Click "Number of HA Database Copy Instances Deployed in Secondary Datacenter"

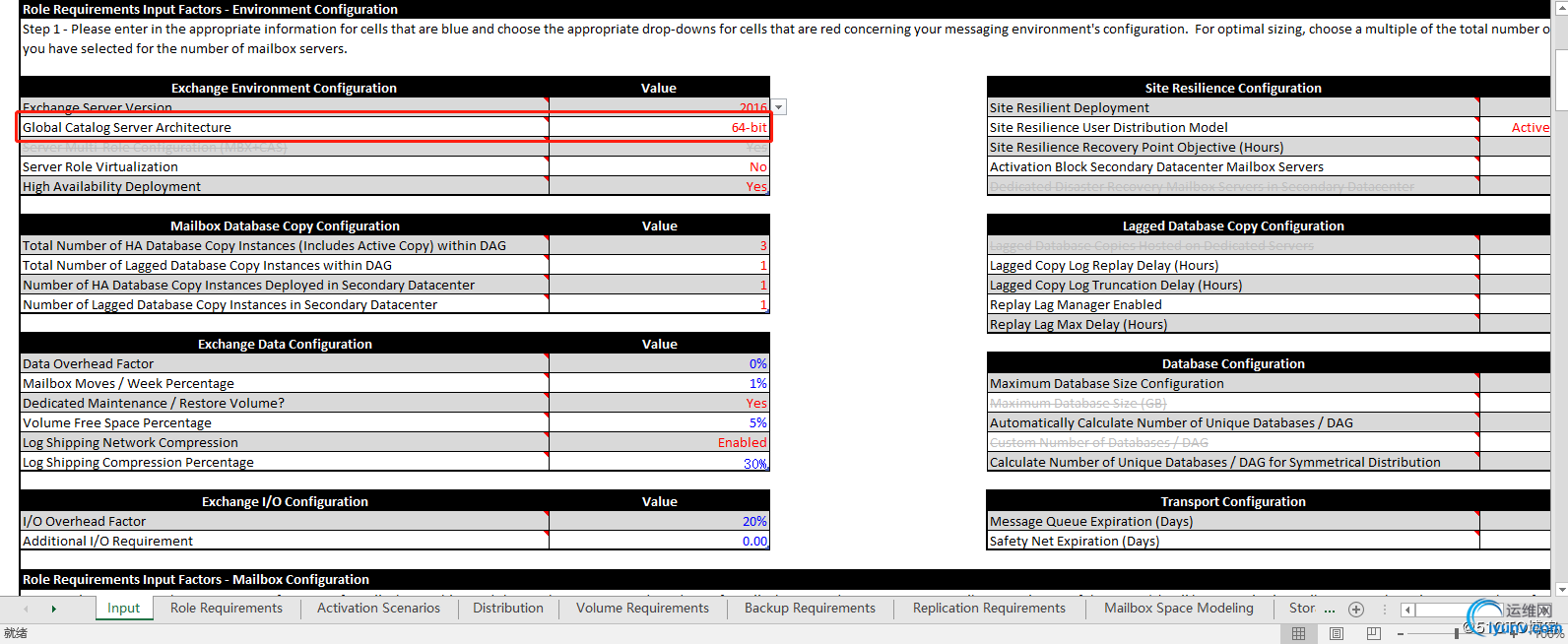pyautogui.click(x=248, y=285)
